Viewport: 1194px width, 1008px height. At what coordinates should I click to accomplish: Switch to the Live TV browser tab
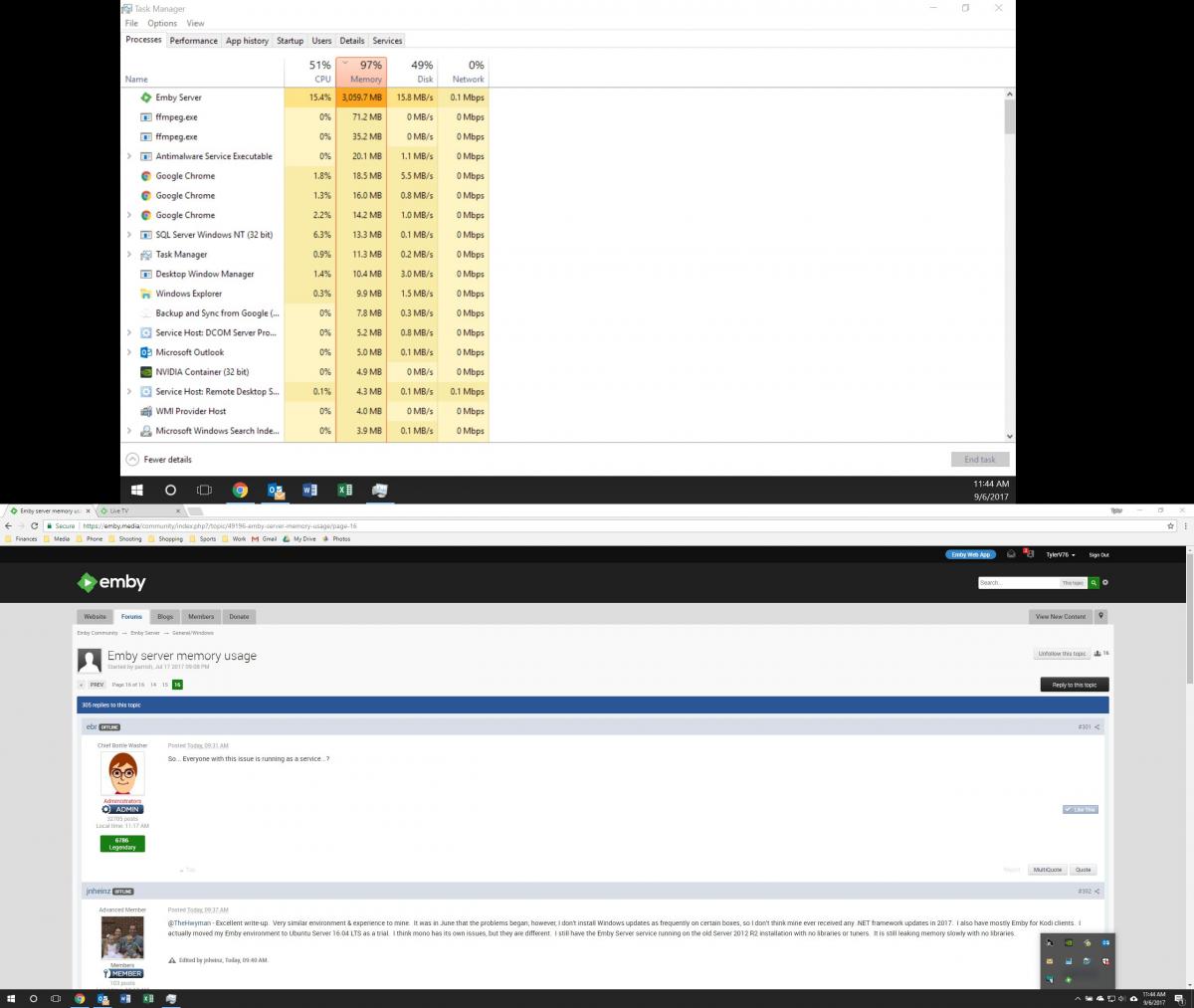pyautogui.click(x=139, y=510)
